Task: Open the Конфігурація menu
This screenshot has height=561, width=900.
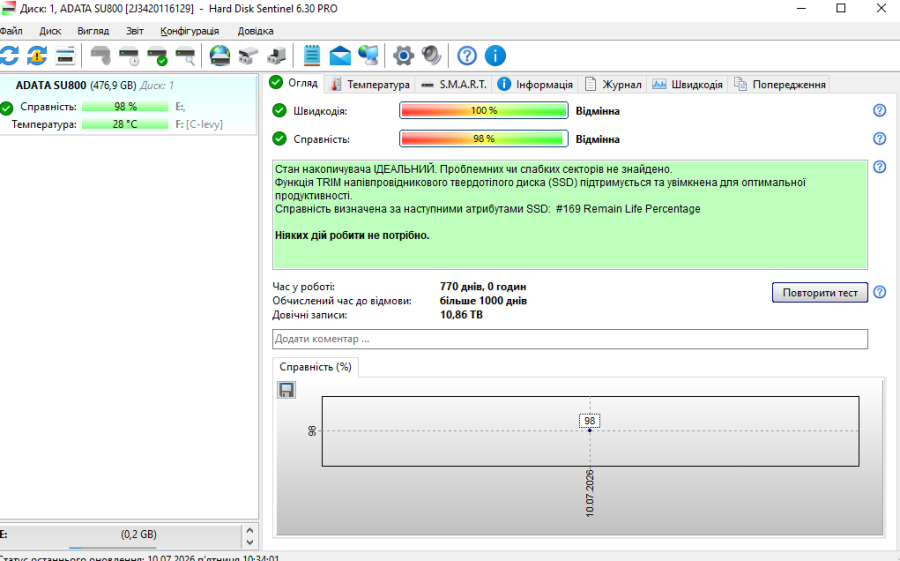Action: (189, 31)
